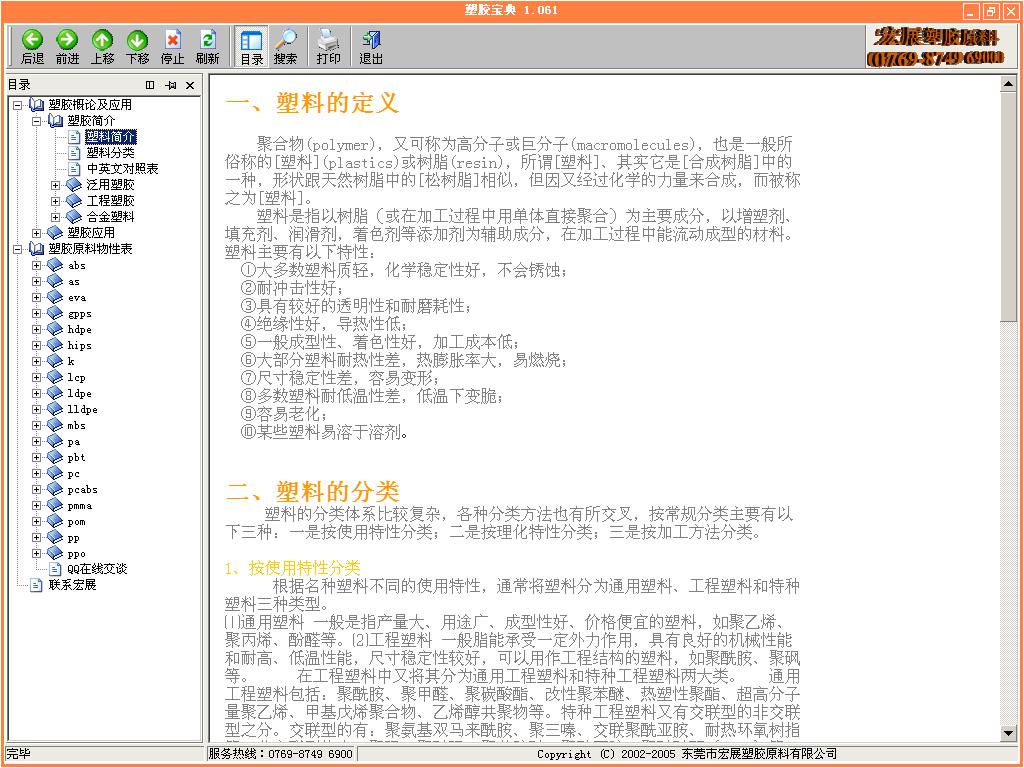Expand the 泛用塑胶 tree node

click(56, 185)
